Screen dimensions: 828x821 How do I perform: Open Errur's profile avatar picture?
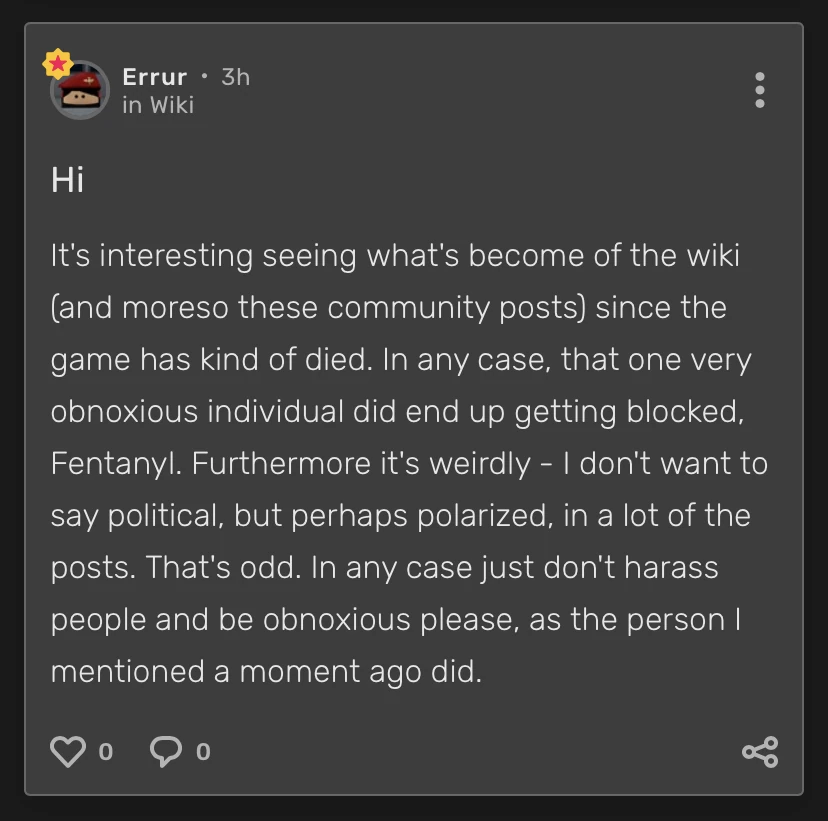coord(79,91)
